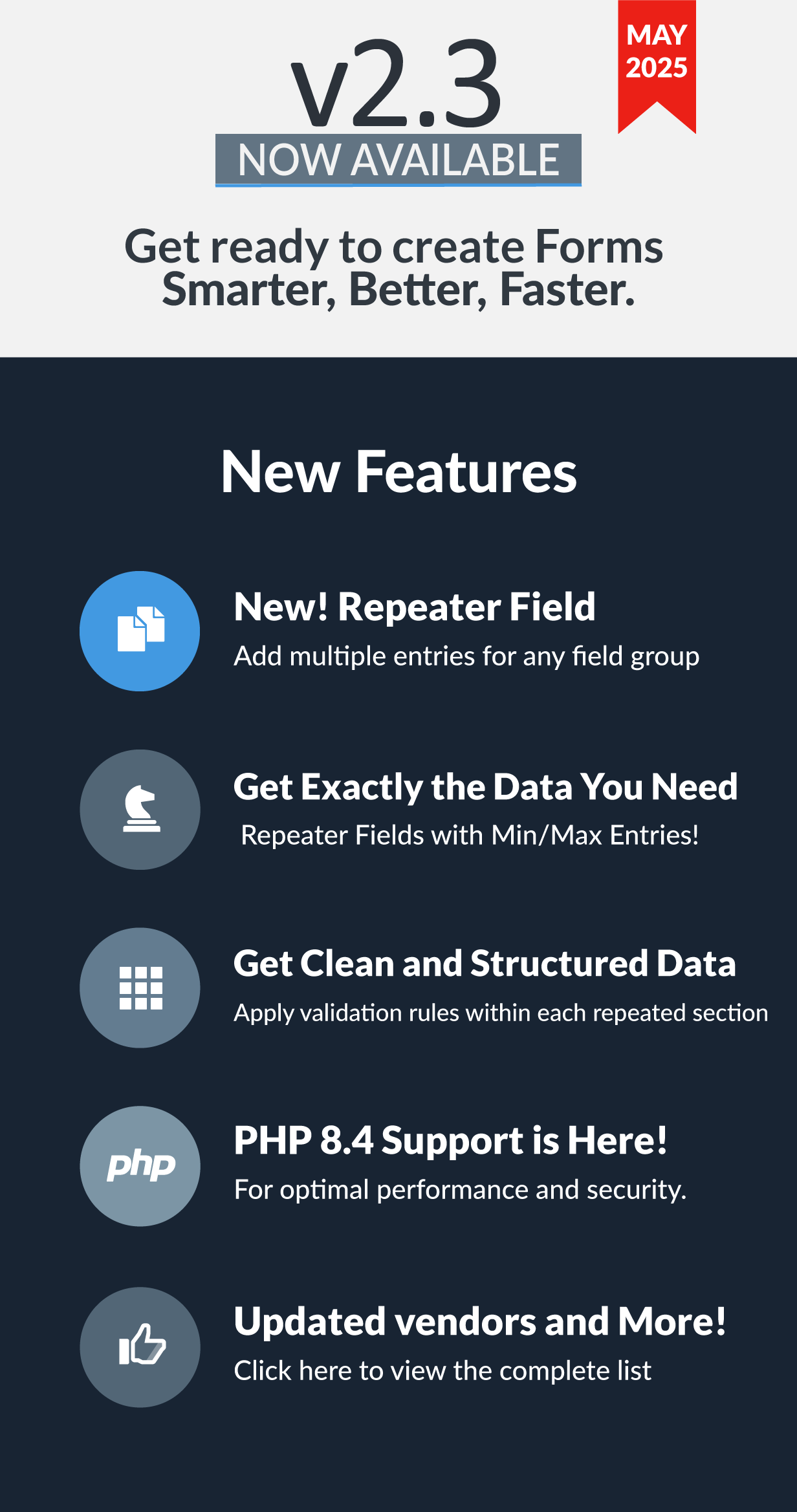The width and height of the screenshot is (797, 1512).
Task: Click 'Apply validation rules' description text
Action: pyautogui.click(x=501, y=1013)
